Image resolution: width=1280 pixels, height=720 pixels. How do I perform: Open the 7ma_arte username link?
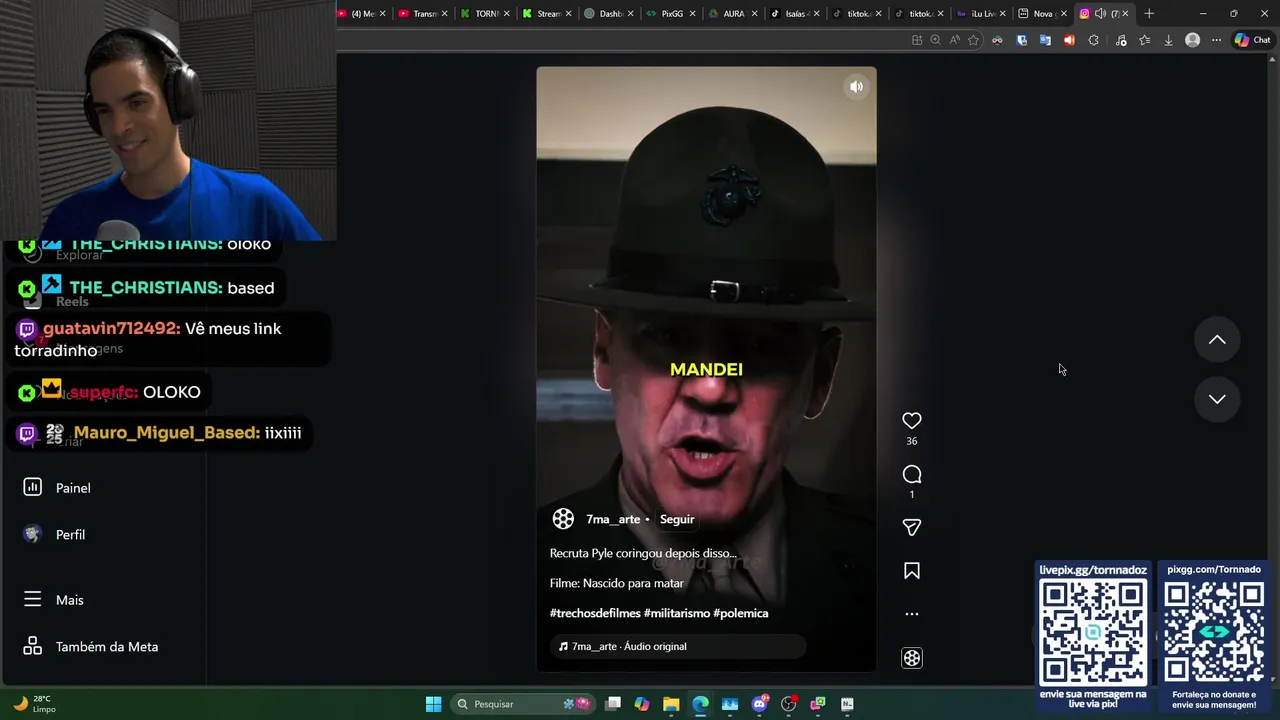[x=613, y=519]
